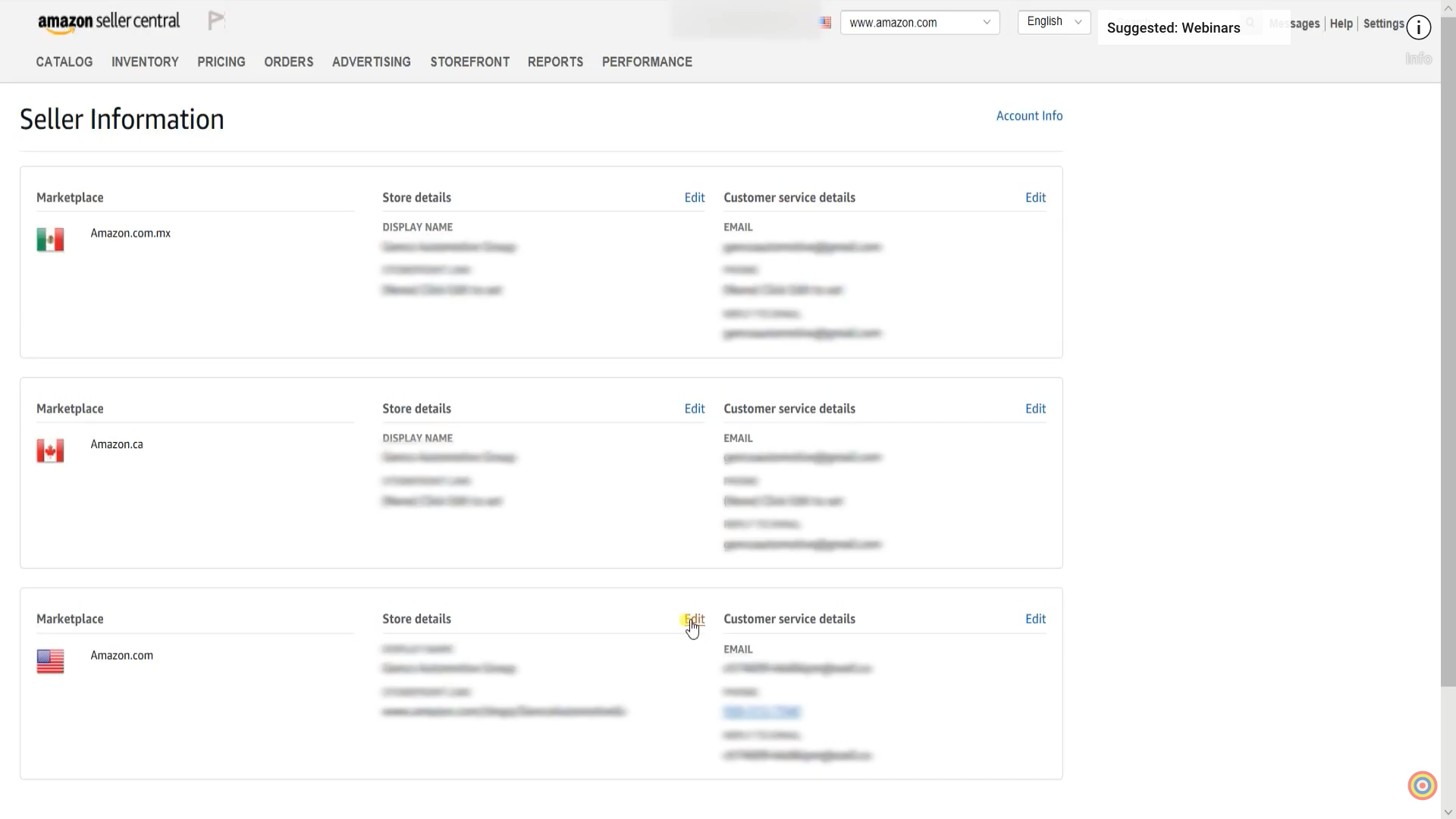Expand the English language dropdown
The image size is (1456, 819).
pyautogui.click(x=1054, y=22)
